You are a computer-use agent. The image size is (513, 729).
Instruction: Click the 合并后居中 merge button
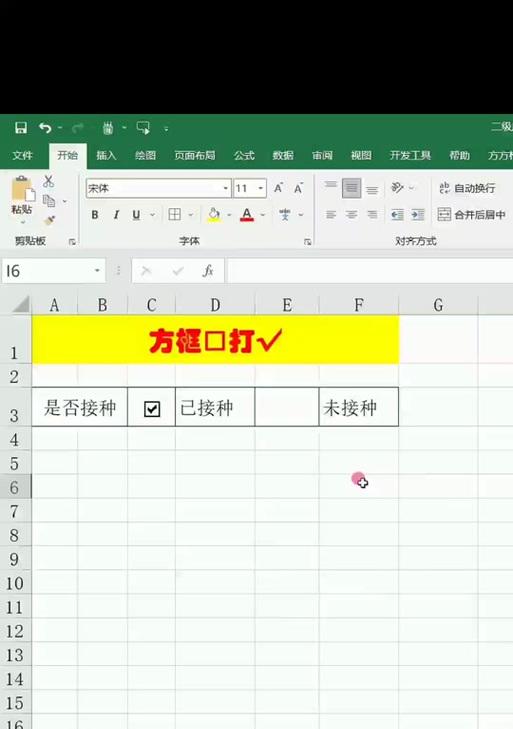point(472,214)
